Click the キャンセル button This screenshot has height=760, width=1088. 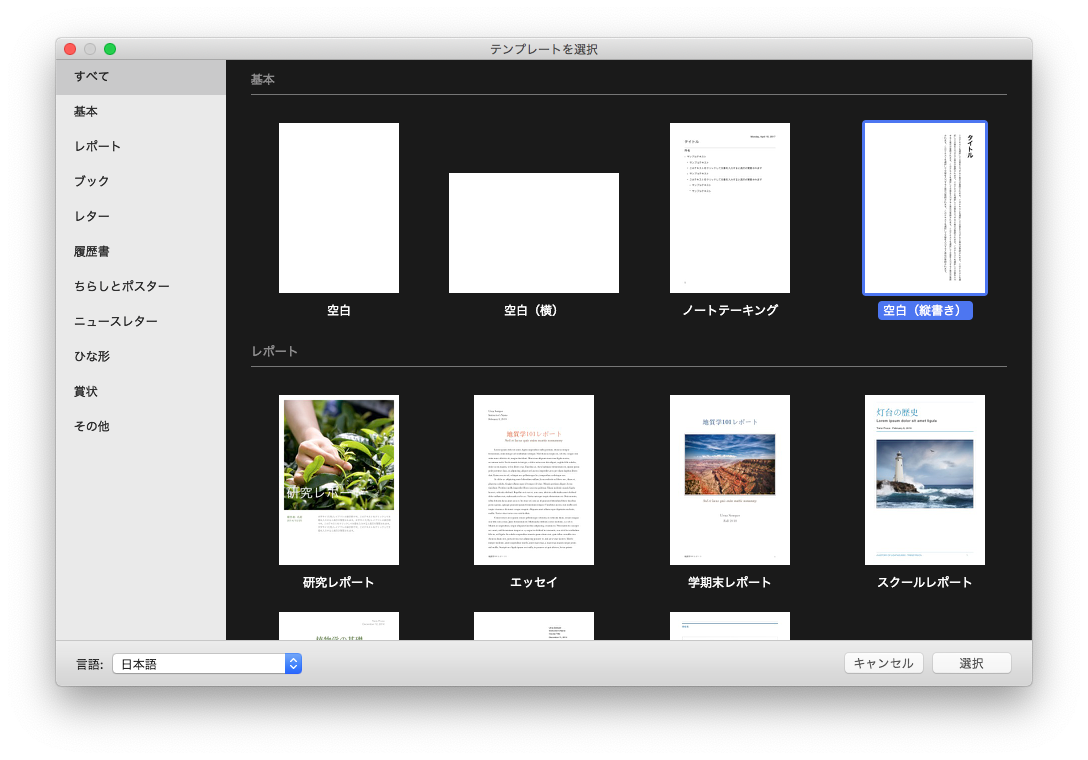883,663
